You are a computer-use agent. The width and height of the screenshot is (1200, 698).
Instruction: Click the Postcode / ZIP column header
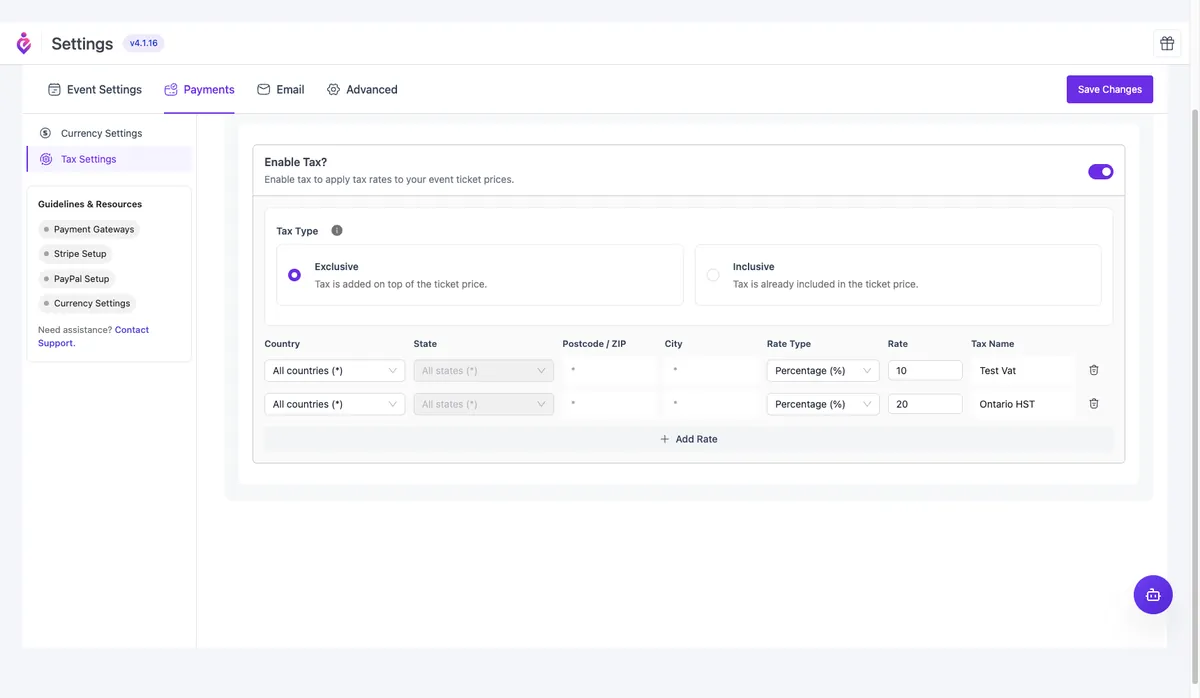(x=594, y=344)
